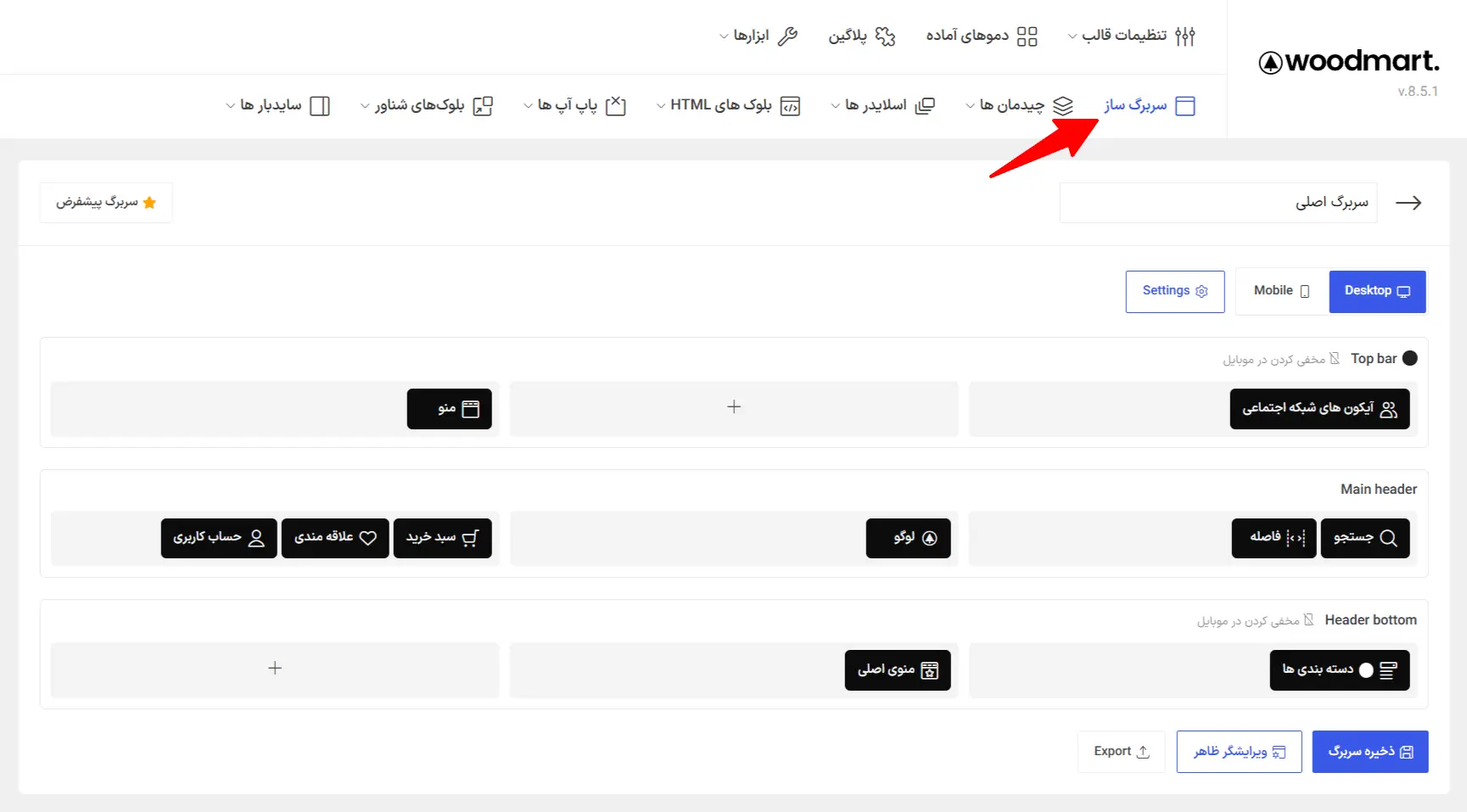Select the لوگو logo element

pos(908,538)
